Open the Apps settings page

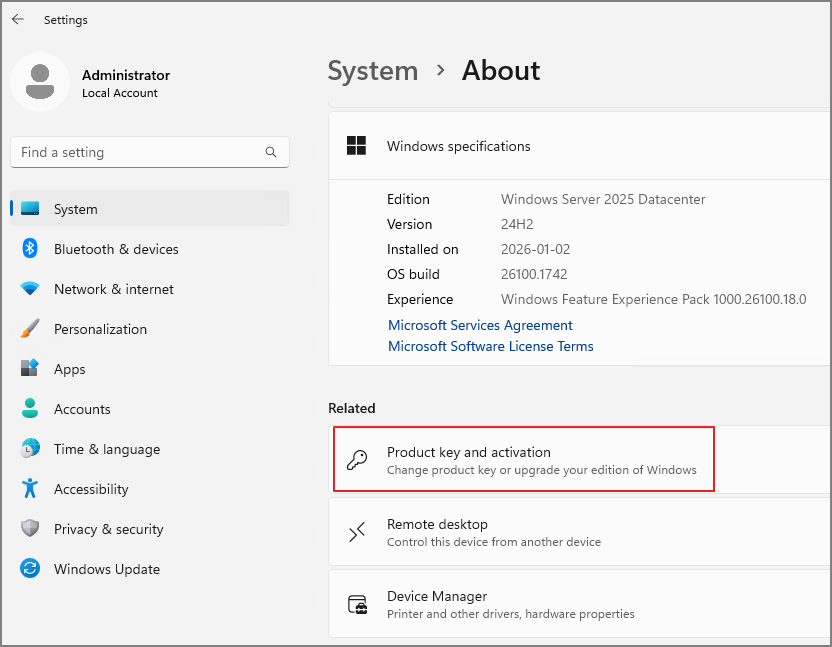150,369
